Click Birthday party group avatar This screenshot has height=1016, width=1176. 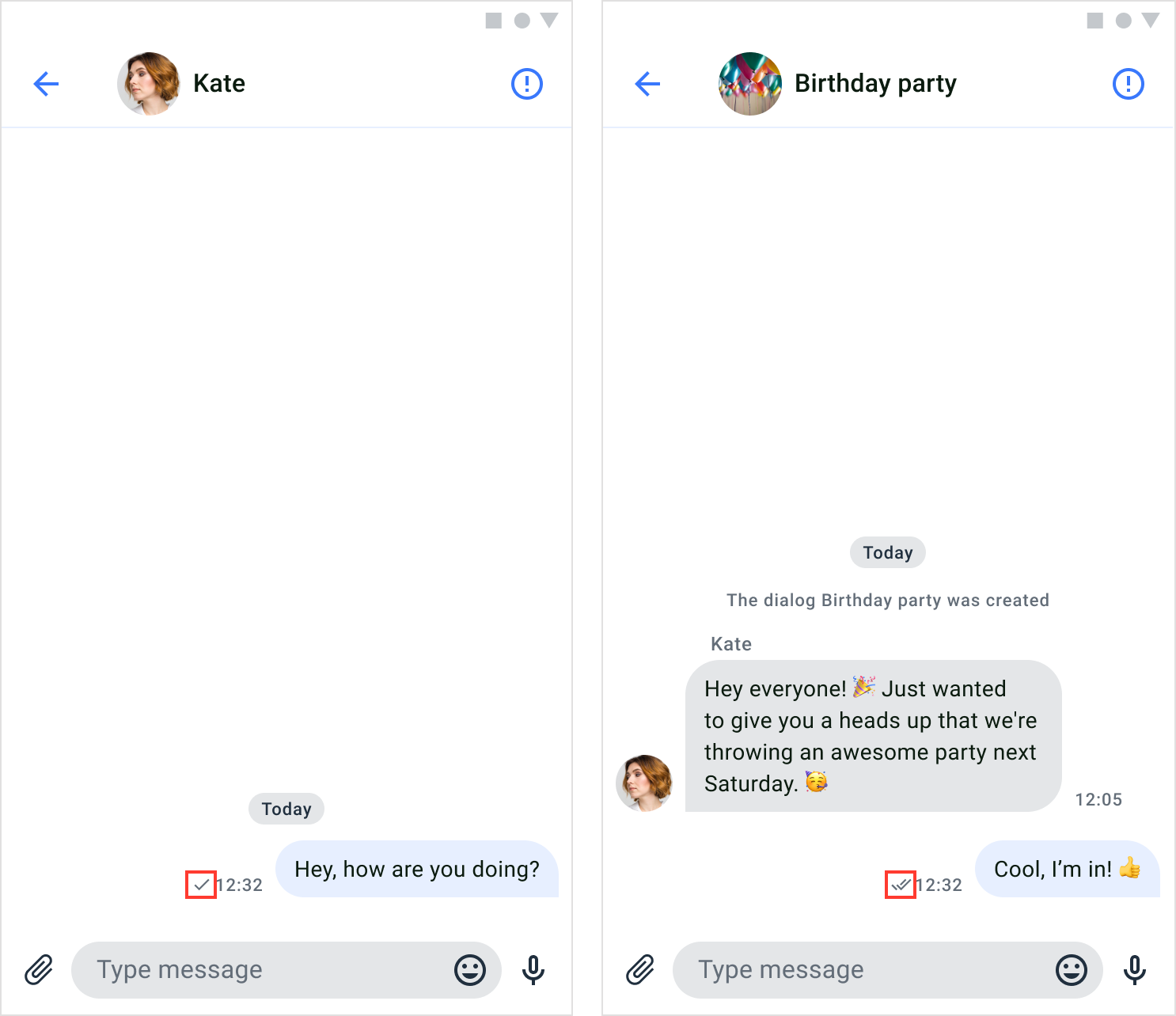point(750,84)
